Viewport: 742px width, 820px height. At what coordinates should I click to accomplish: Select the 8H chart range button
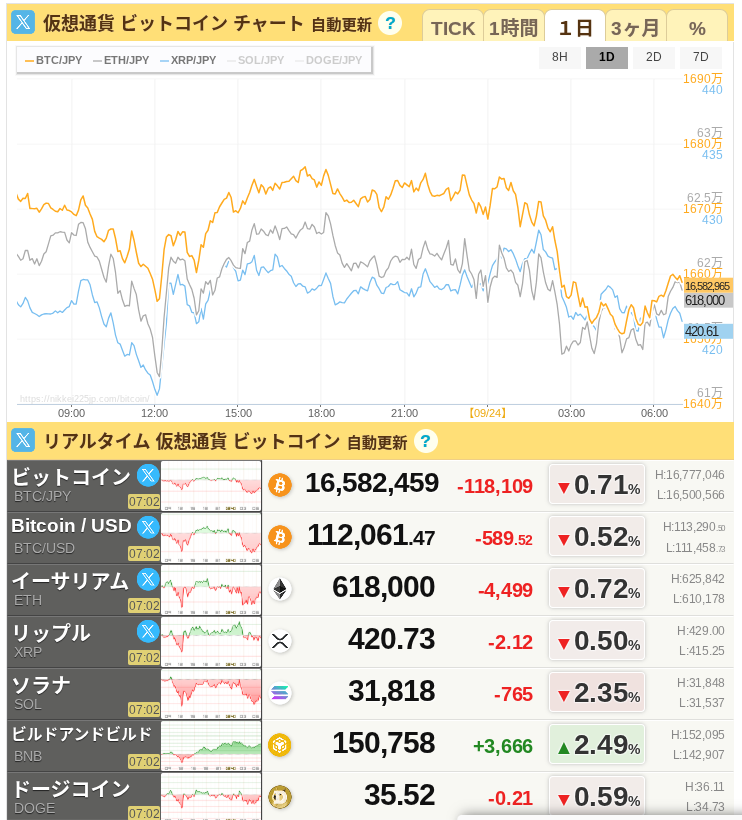point(560,57)
